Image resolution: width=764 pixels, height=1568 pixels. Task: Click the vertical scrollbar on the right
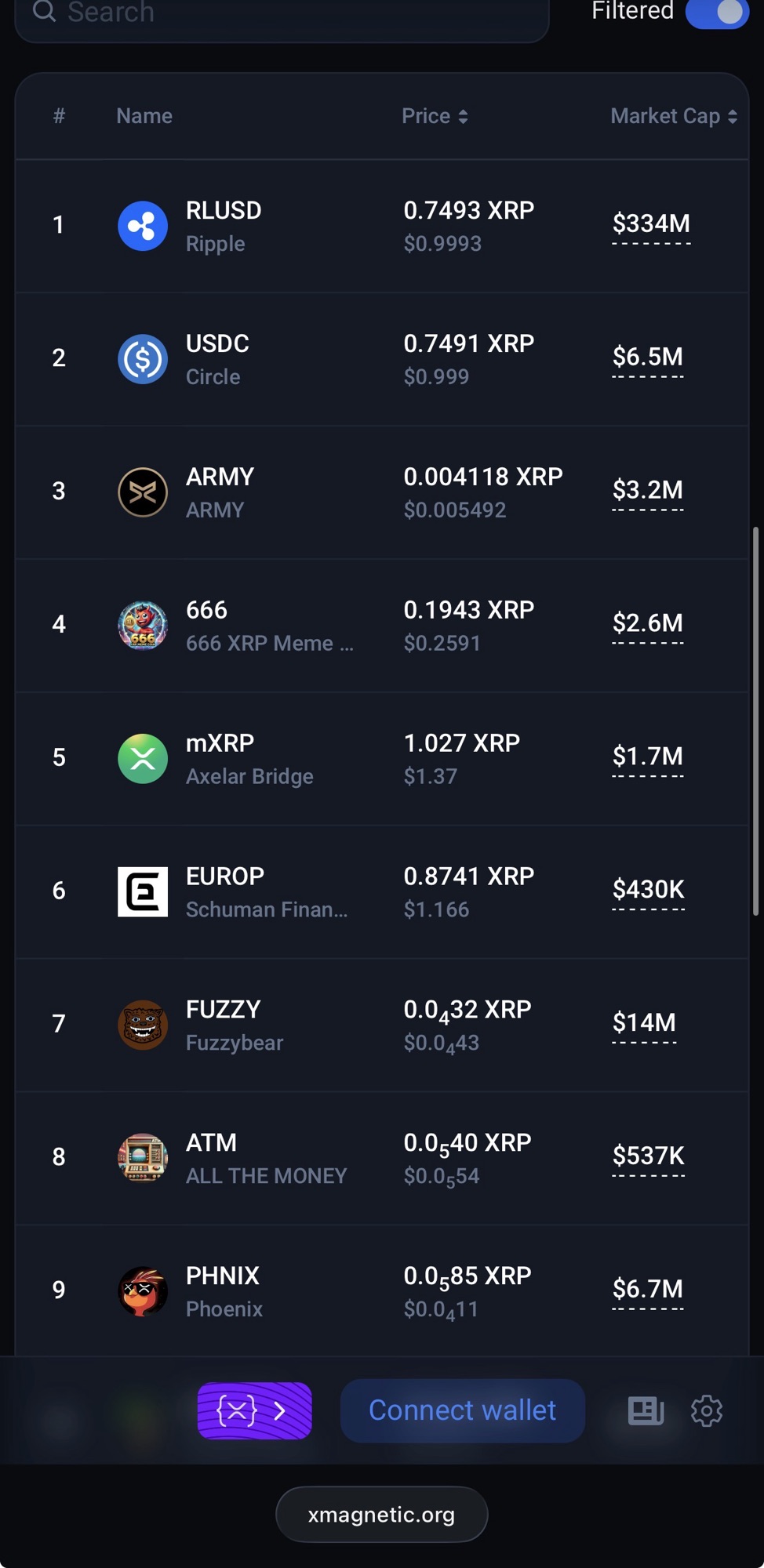point(755,721)
